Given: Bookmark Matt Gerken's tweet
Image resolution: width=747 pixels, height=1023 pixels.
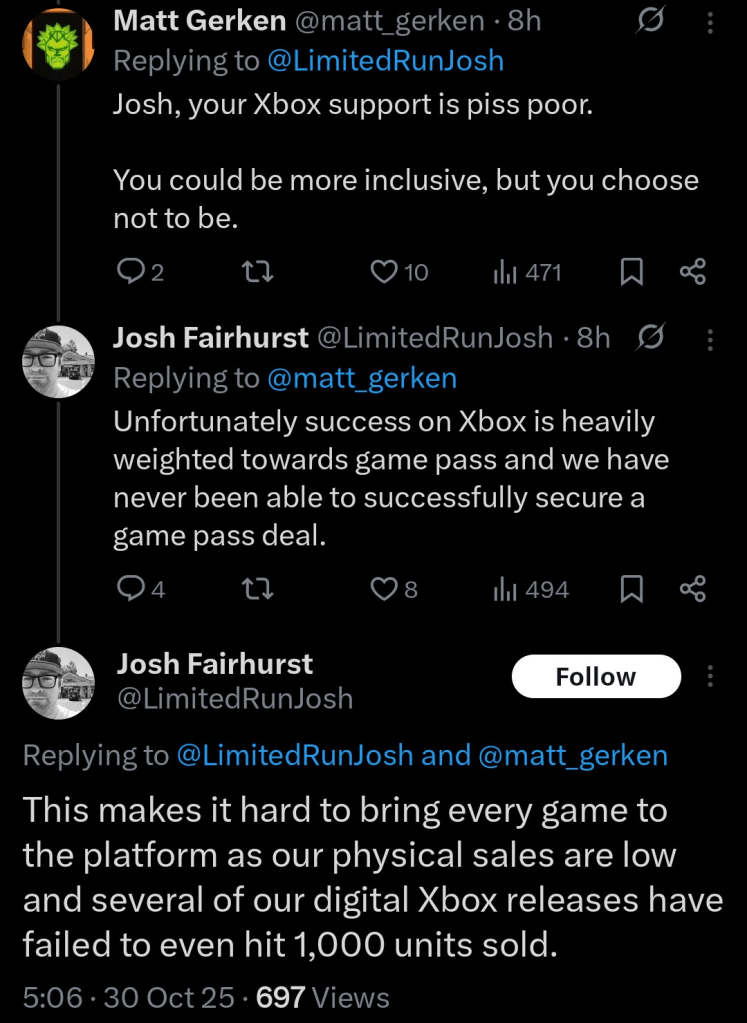Looking at the screenshot, I should coord(631,272).
